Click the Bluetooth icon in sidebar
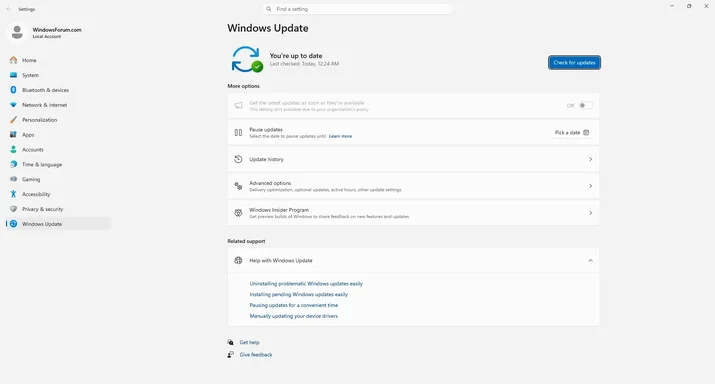The width and height of the screenshot is (715, 384). click(13, 90)
